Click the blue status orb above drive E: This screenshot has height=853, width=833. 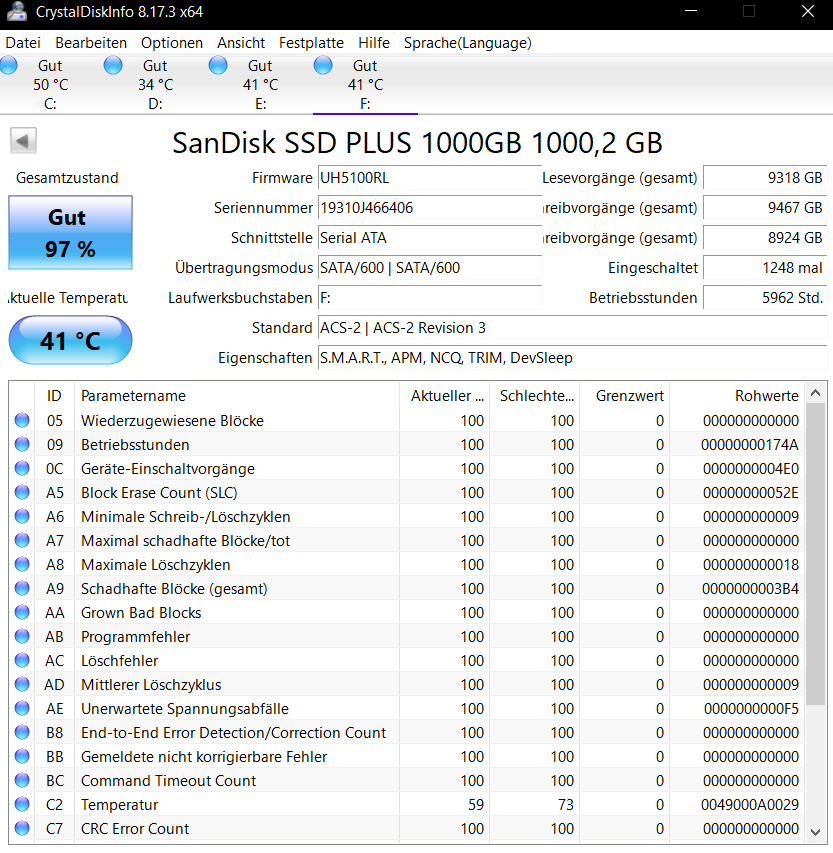218,65
